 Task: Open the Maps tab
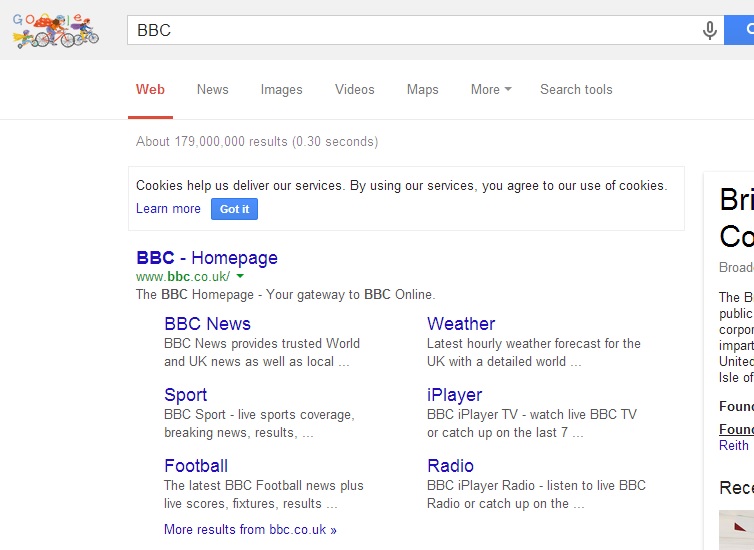click(x=423, y=89)
